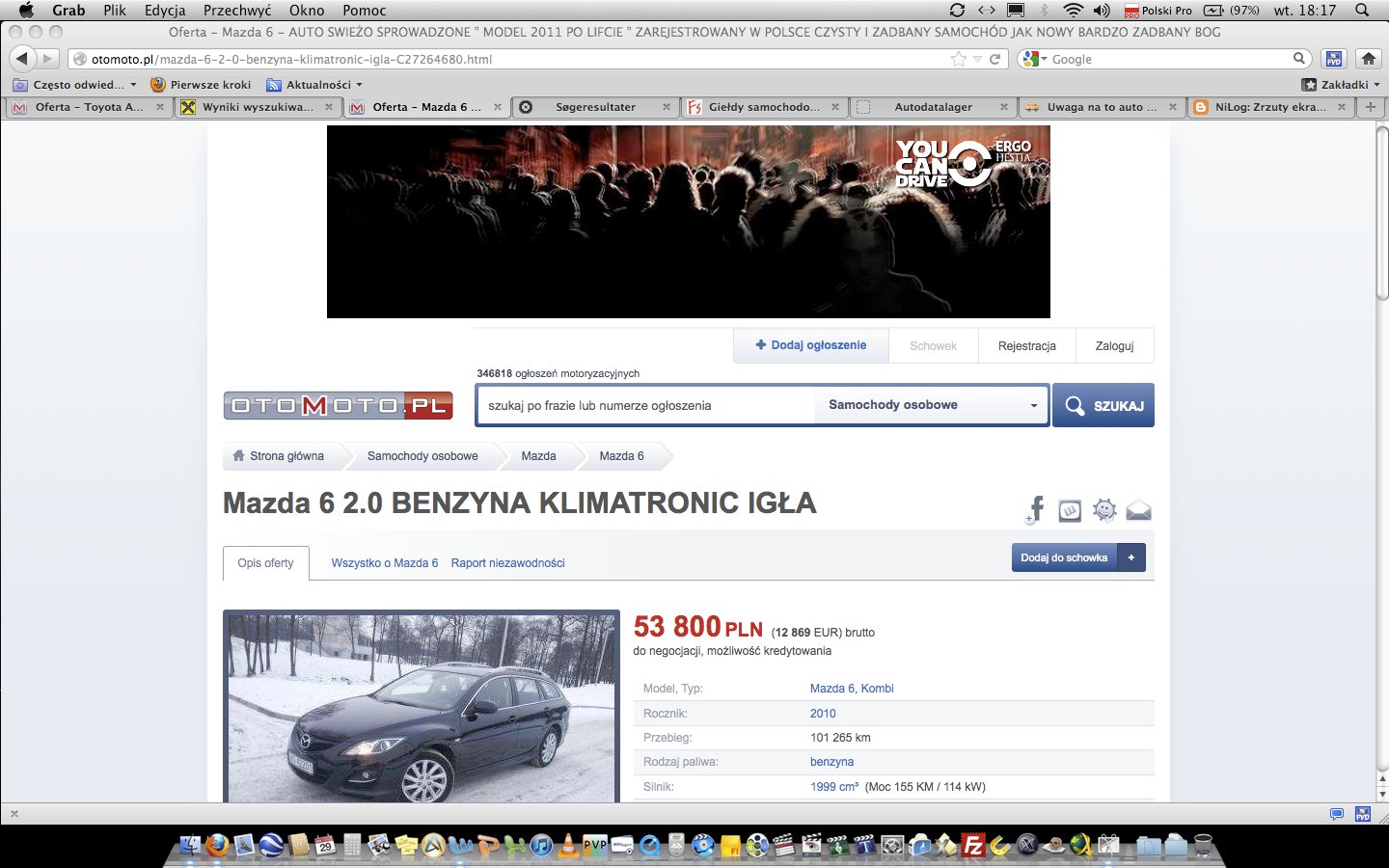
Task: Open the browser Home page
Action: (x=1368, y=59)
